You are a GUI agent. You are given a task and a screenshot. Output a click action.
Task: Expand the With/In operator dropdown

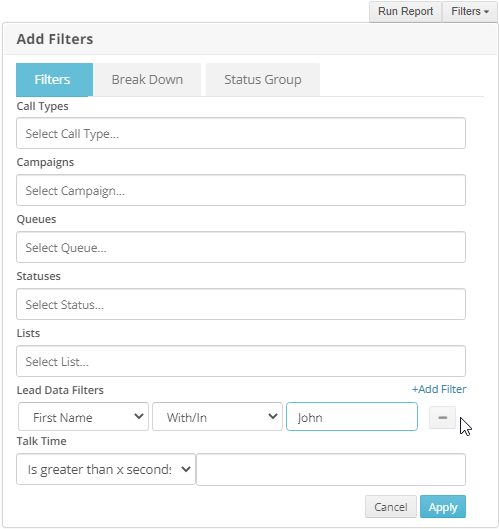[x=217, y=417]
